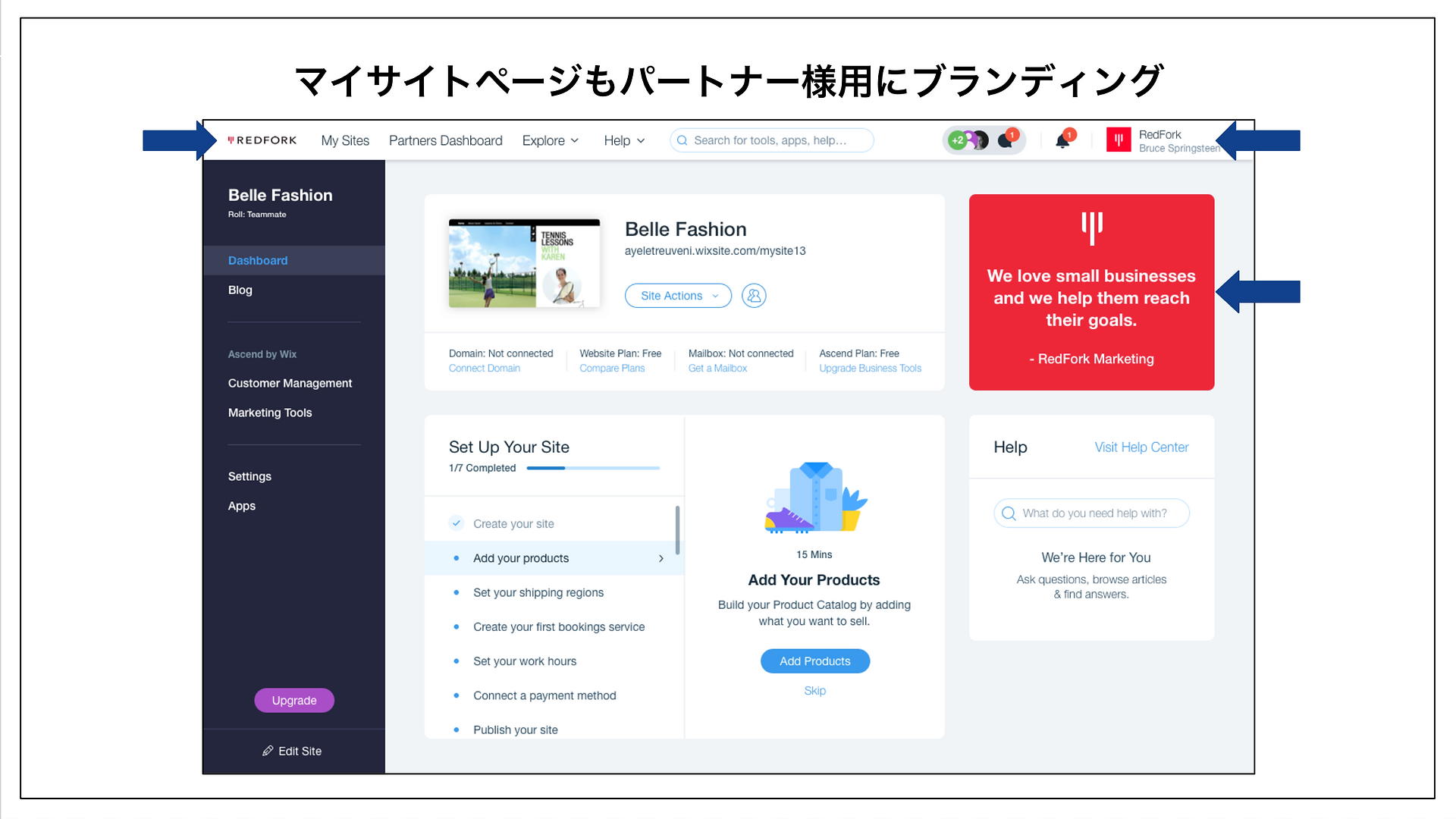The width and height of the screenshot is (1456, 819).
Task: Click the Help panel heading
Action: [1011, 447]
